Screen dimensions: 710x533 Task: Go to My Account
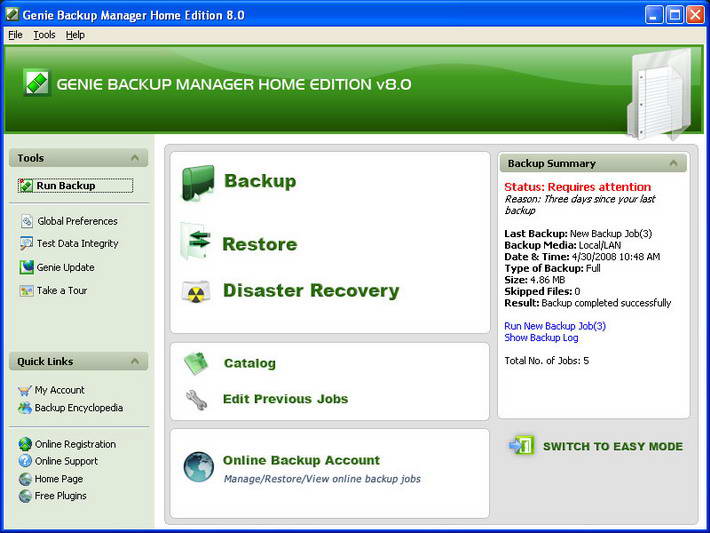pyautogui.click(x=60, y=390)
